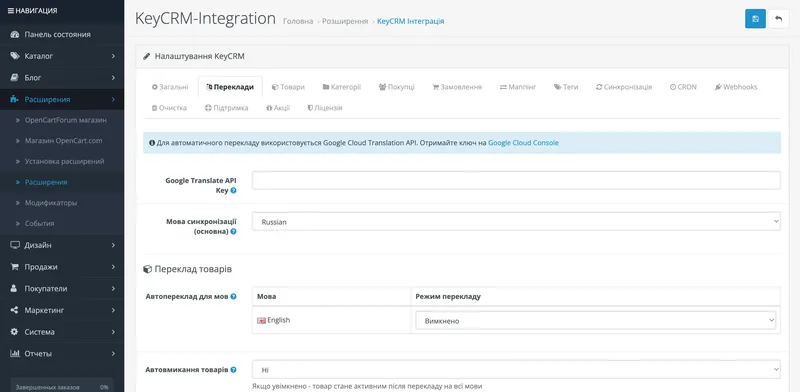
Task: Click the back arrow button
Action: pyautogui.click(x=779, y=19)
